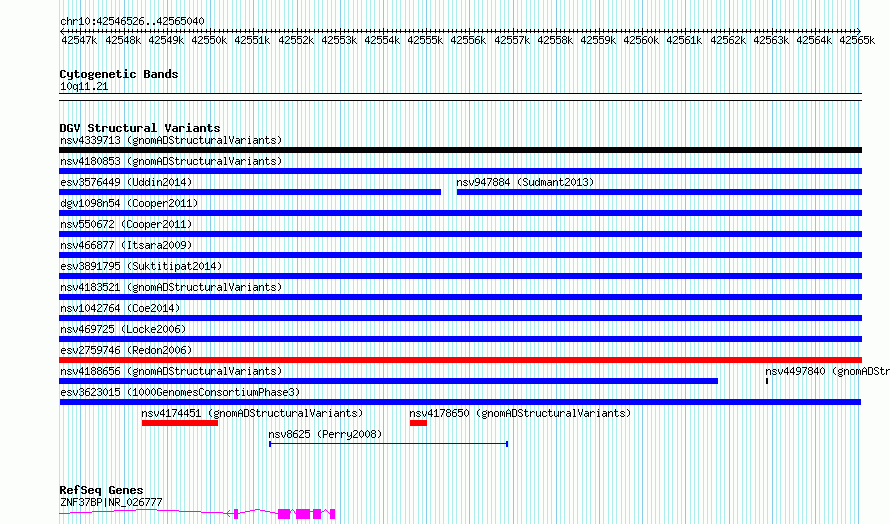Screen dimensions: 890x524
Task: Click the blue nsv4188656 variant bar
Action: pos(388,381)
